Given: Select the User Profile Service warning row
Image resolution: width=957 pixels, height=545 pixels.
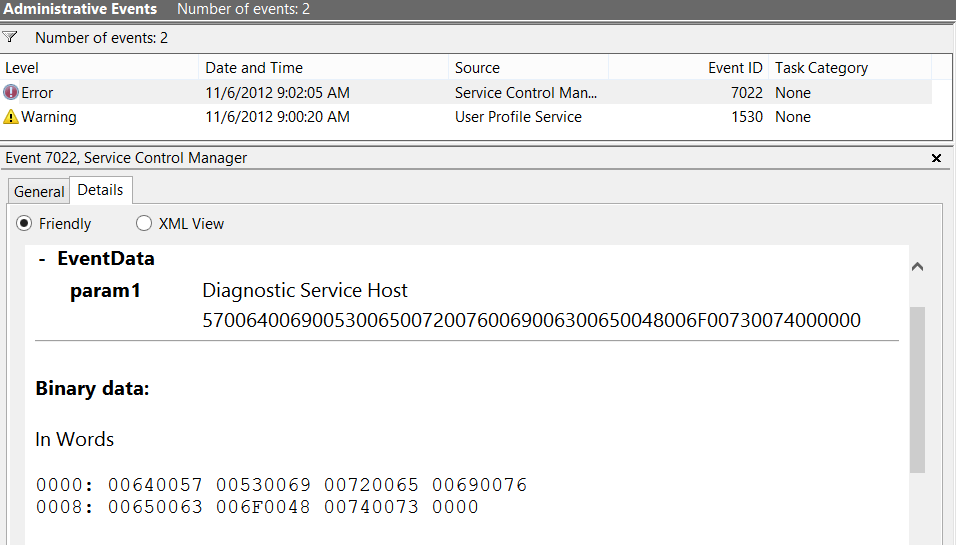Looking at the screenshot, I should [518, 117].
